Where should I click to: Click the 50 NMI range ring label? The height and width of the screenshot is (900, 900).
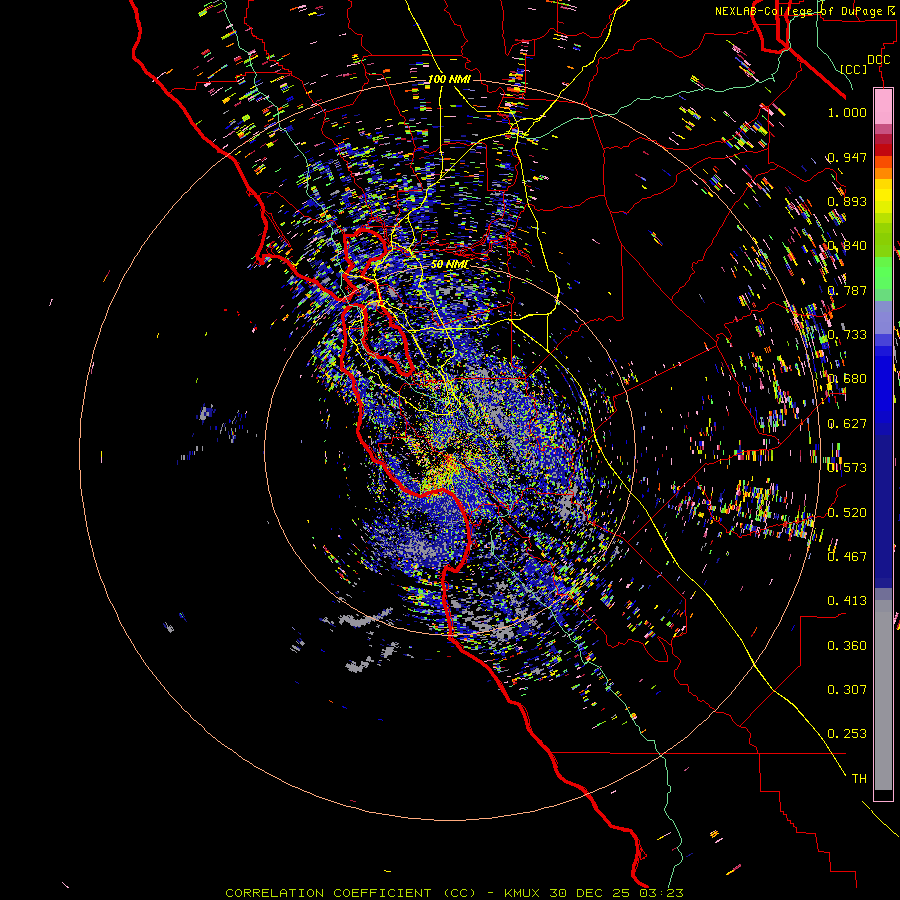(449, 264)
